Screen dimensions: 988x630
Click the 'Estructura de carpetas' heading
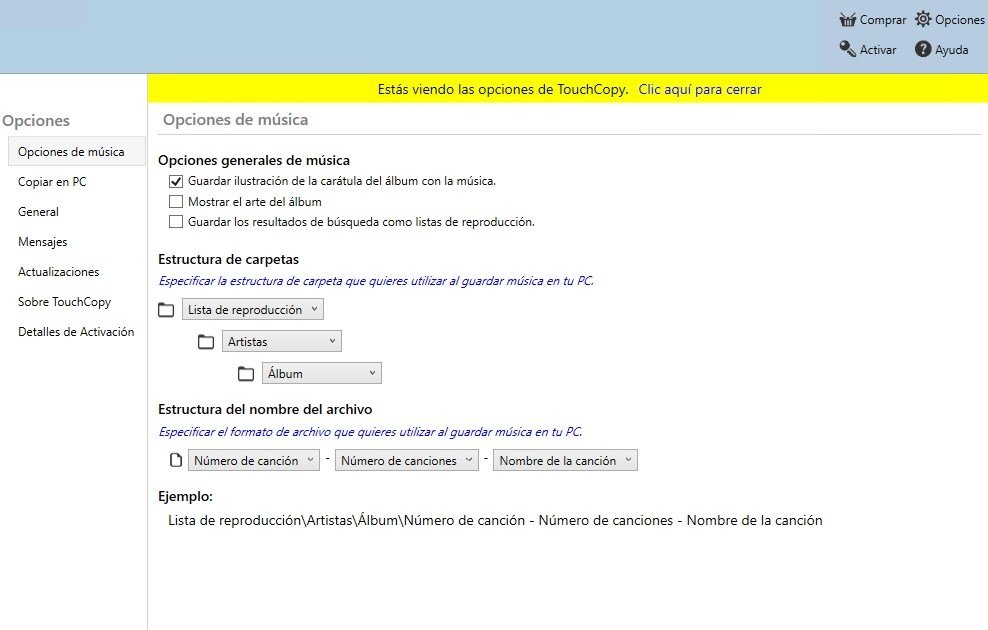228,260
